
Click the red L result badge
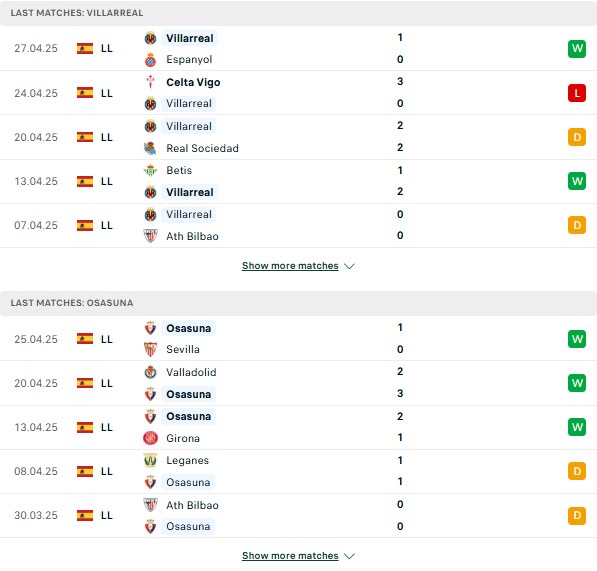point(577,93)
